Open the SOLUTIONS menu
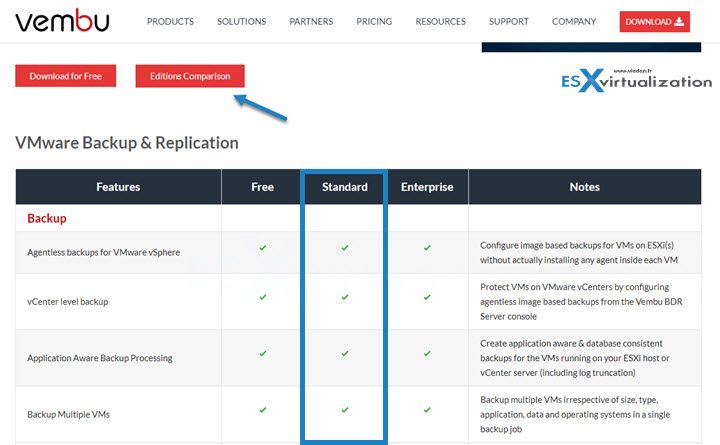Screen dimensions: 720x445 click(x=242, y=22)
